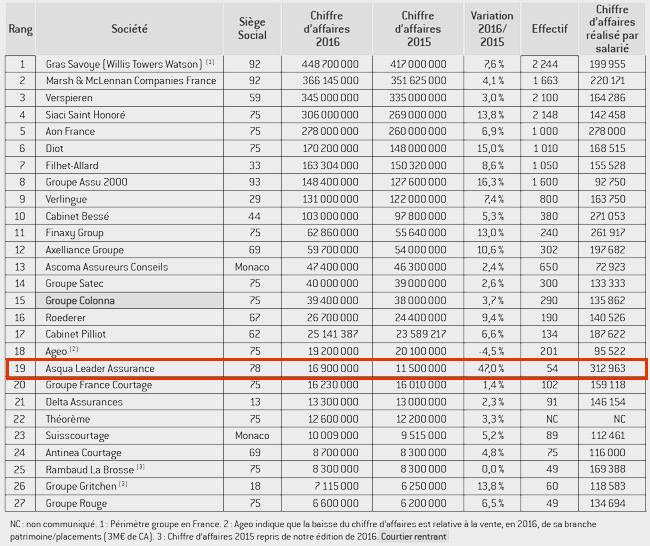Select the 'Ageo' company cell
This screenshot has width=650, height=546.
(x=129, y=351)
